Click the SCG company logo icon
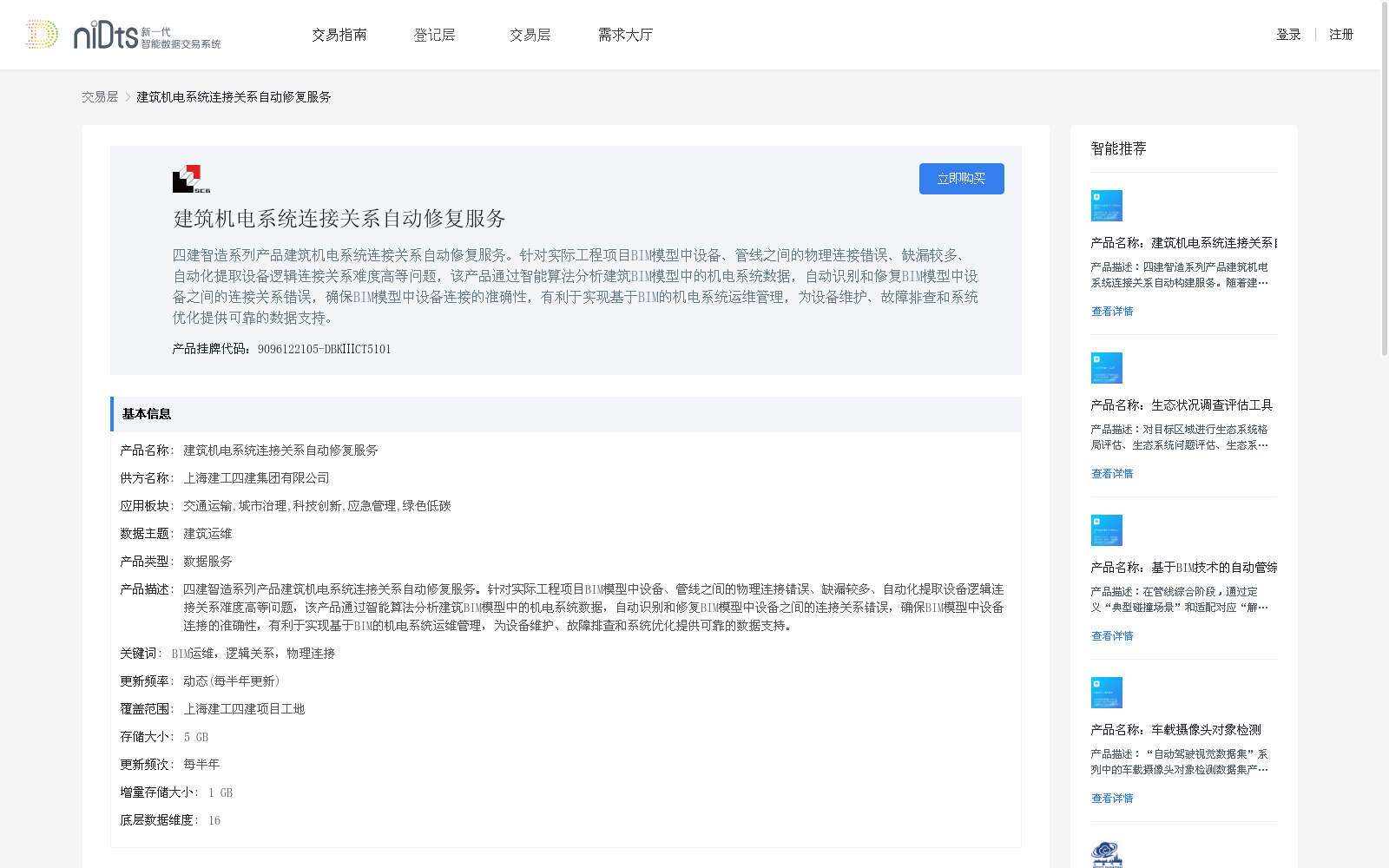The width and height of the screenshot is (1389, 868). click(x=191, y=179)
